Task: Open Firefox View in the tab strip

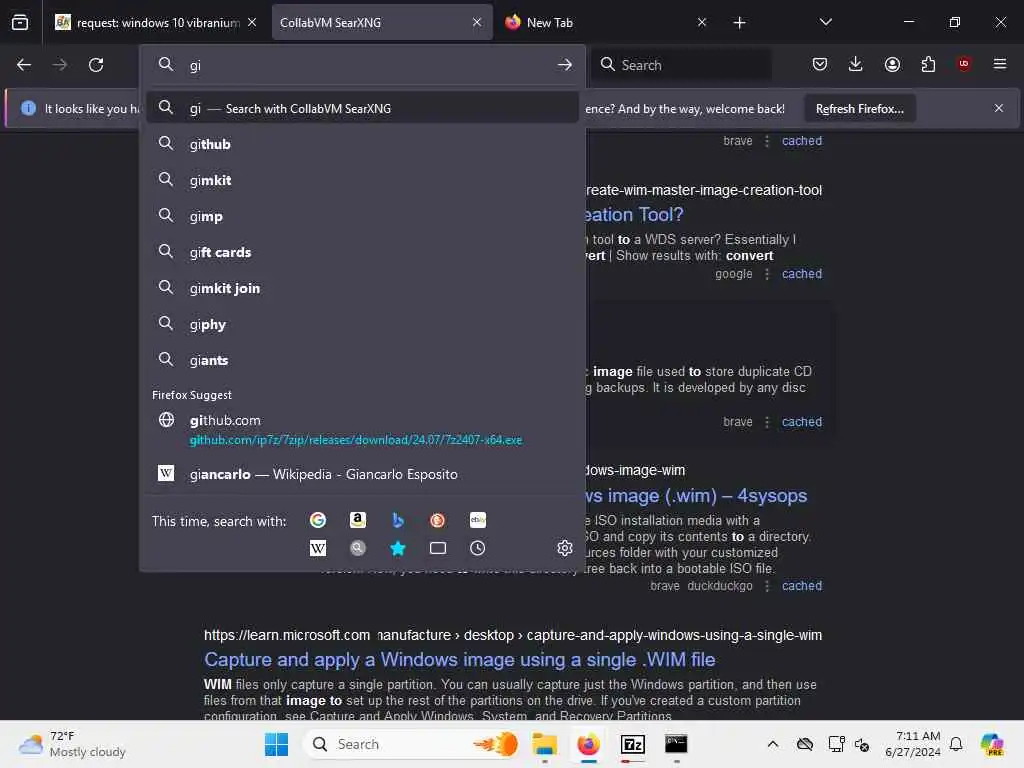Action: [20, 22]
